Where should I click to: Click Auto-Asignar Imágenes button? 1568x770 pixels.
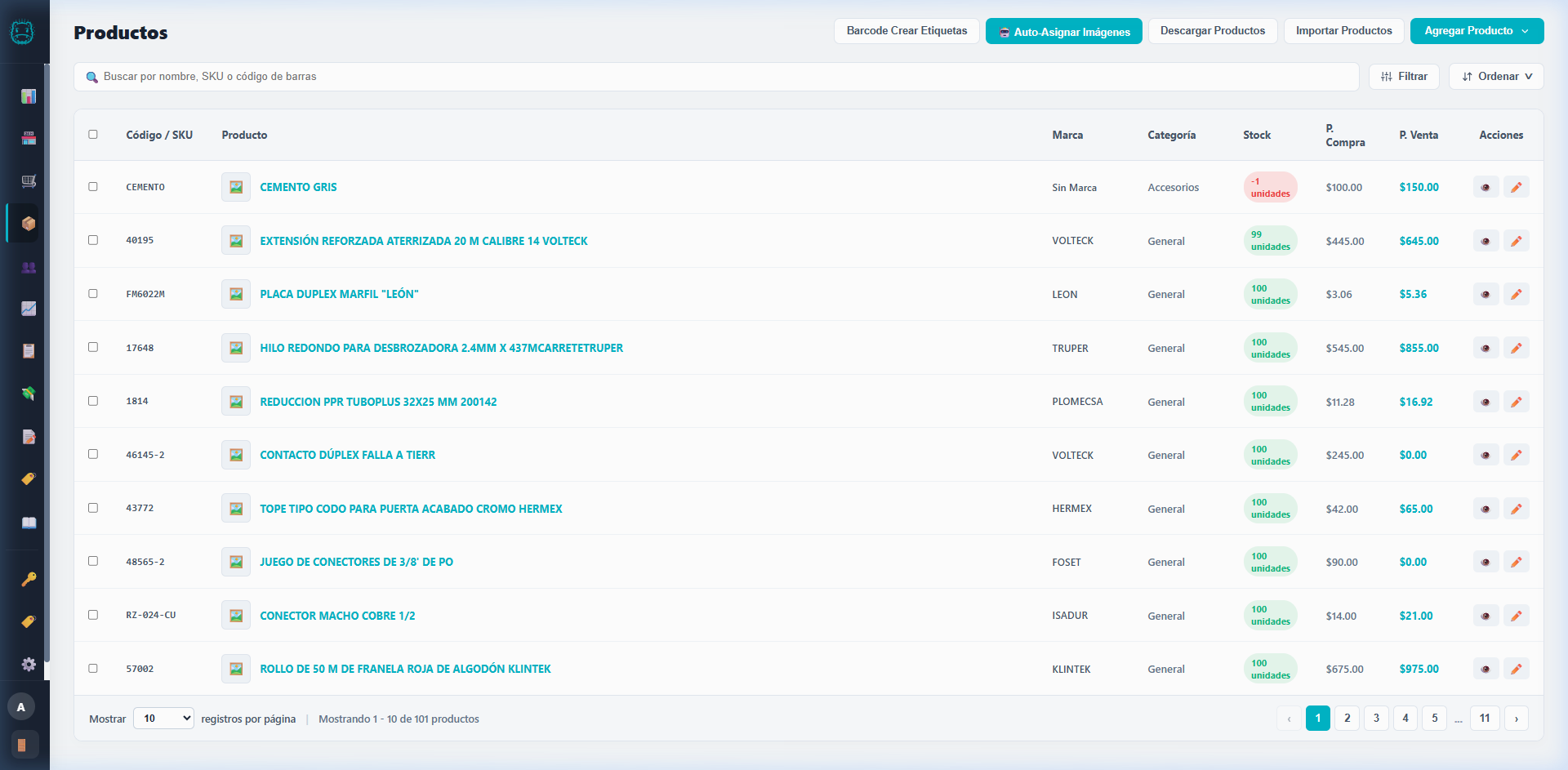click(1063, 31)
